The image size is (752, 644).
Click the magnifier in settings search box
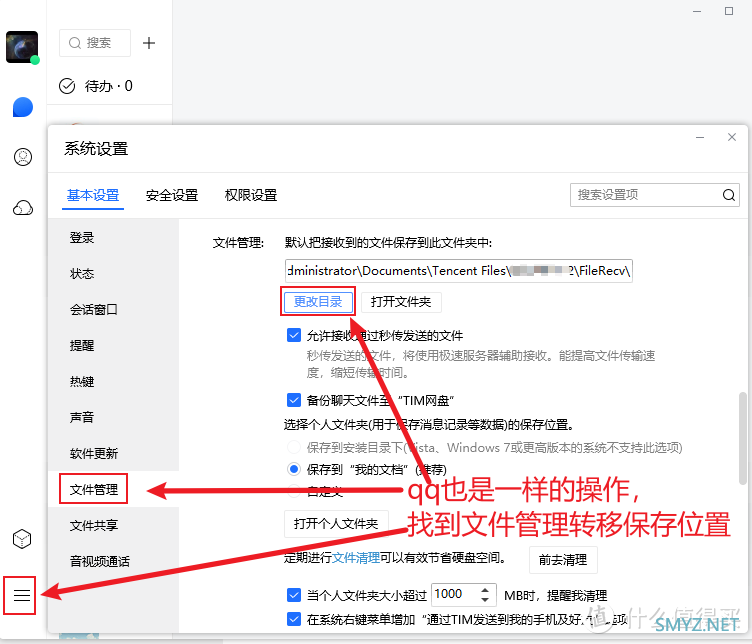pos(728,195)
